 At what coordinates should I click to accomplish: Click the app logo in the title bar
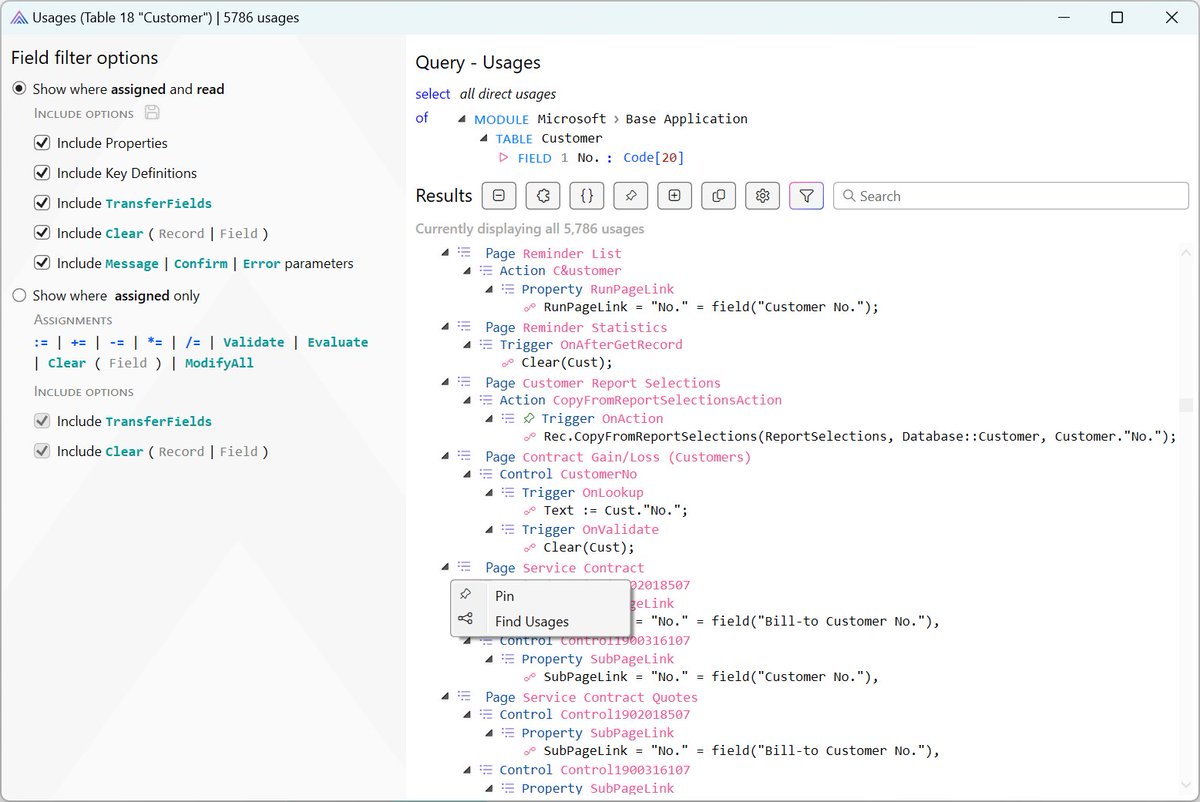click(x=18, y=18)
